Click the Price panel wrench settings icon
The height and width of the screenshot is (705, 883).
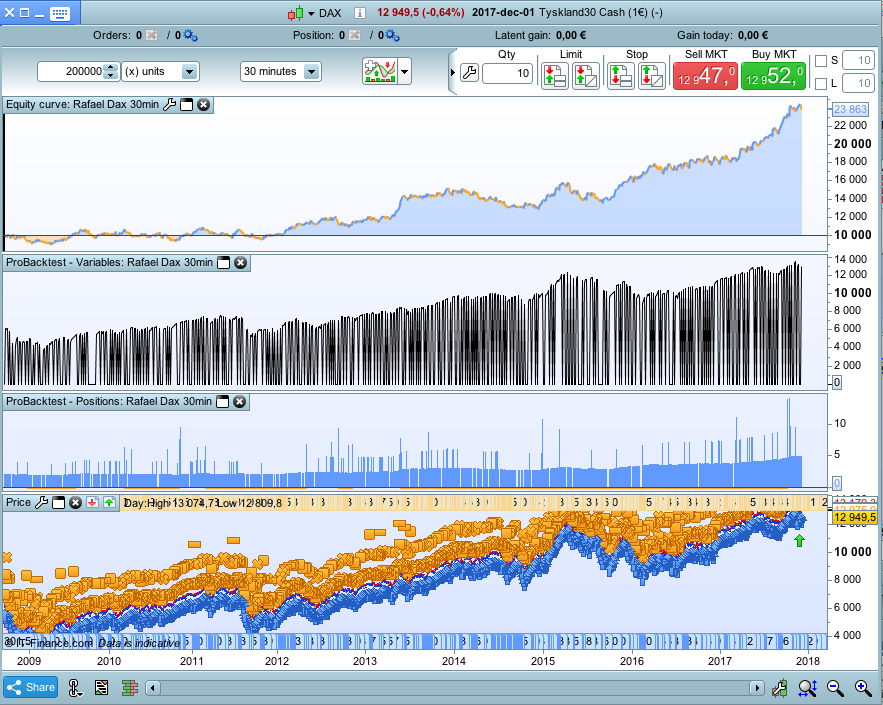pyautogui.click(x=42, y=503)
